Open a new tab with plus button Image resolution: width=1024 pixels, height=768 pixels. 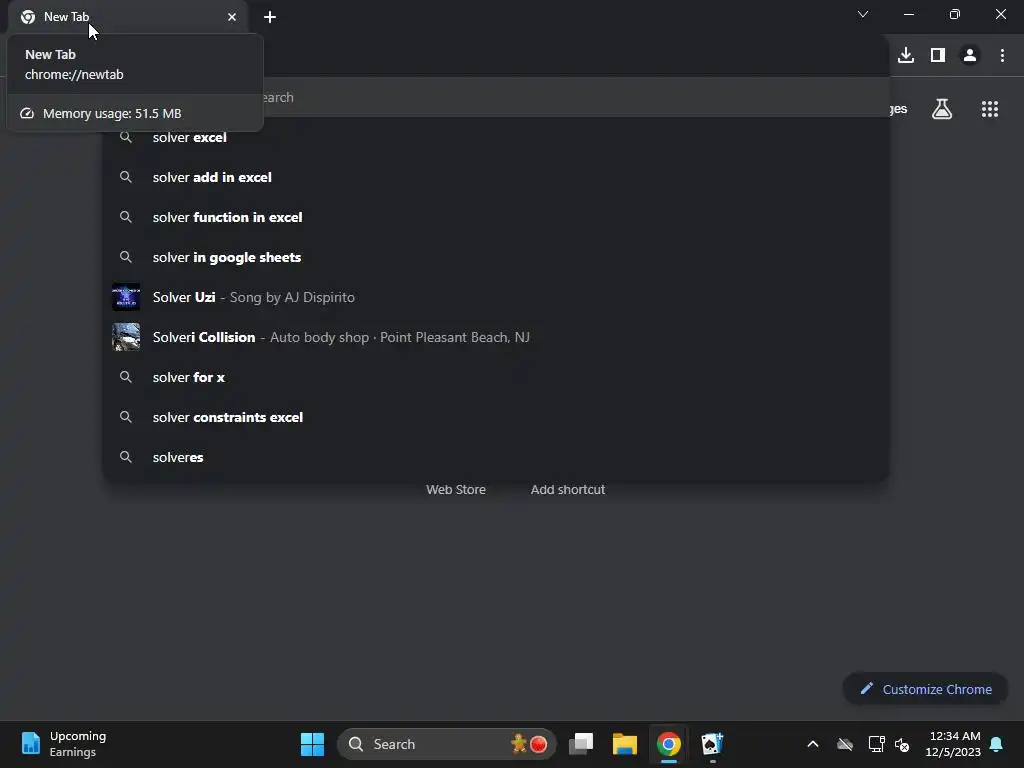point(270,17)
